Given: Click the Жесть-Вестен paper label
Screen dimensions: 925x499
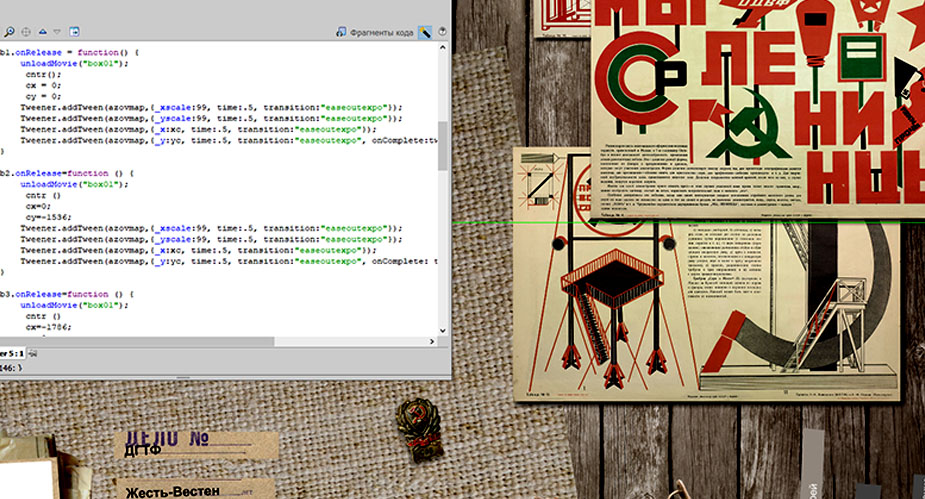Looking at the screenshot, I should (x=186, y=490).
